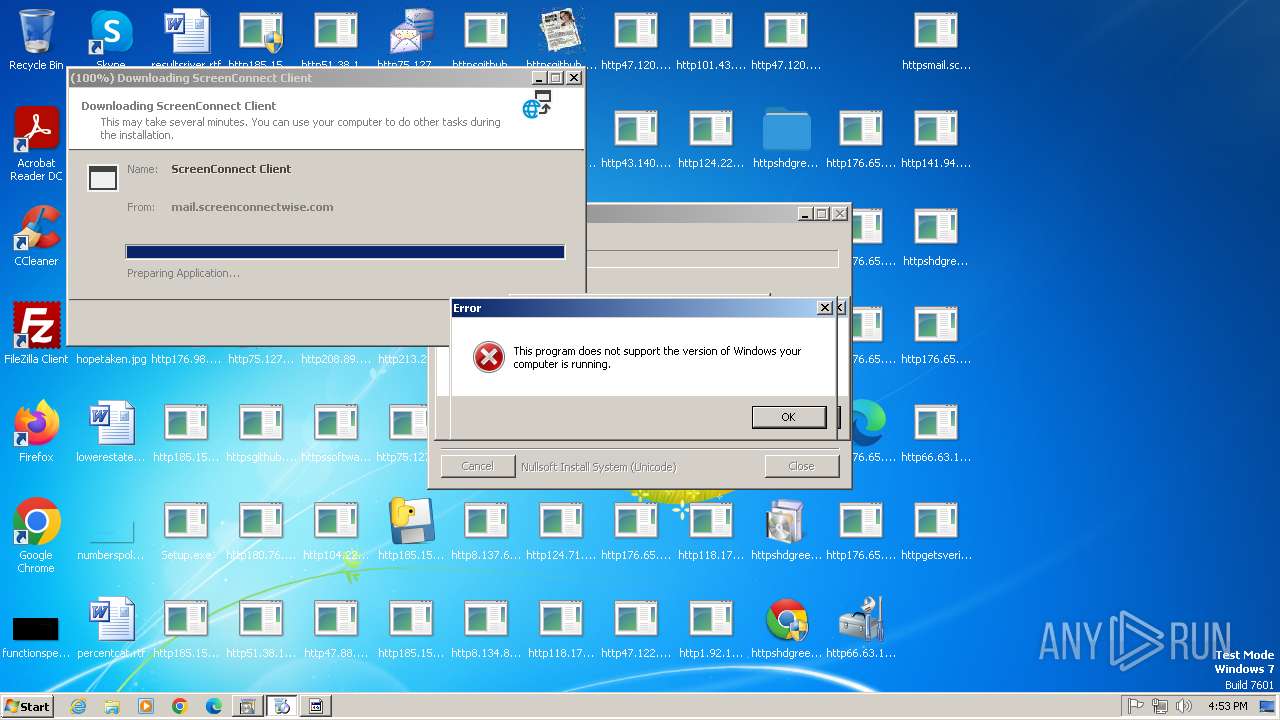Select the httpssoftwa desktop icon
This screenshot has height=720, width=1280.
coord(336,432)
